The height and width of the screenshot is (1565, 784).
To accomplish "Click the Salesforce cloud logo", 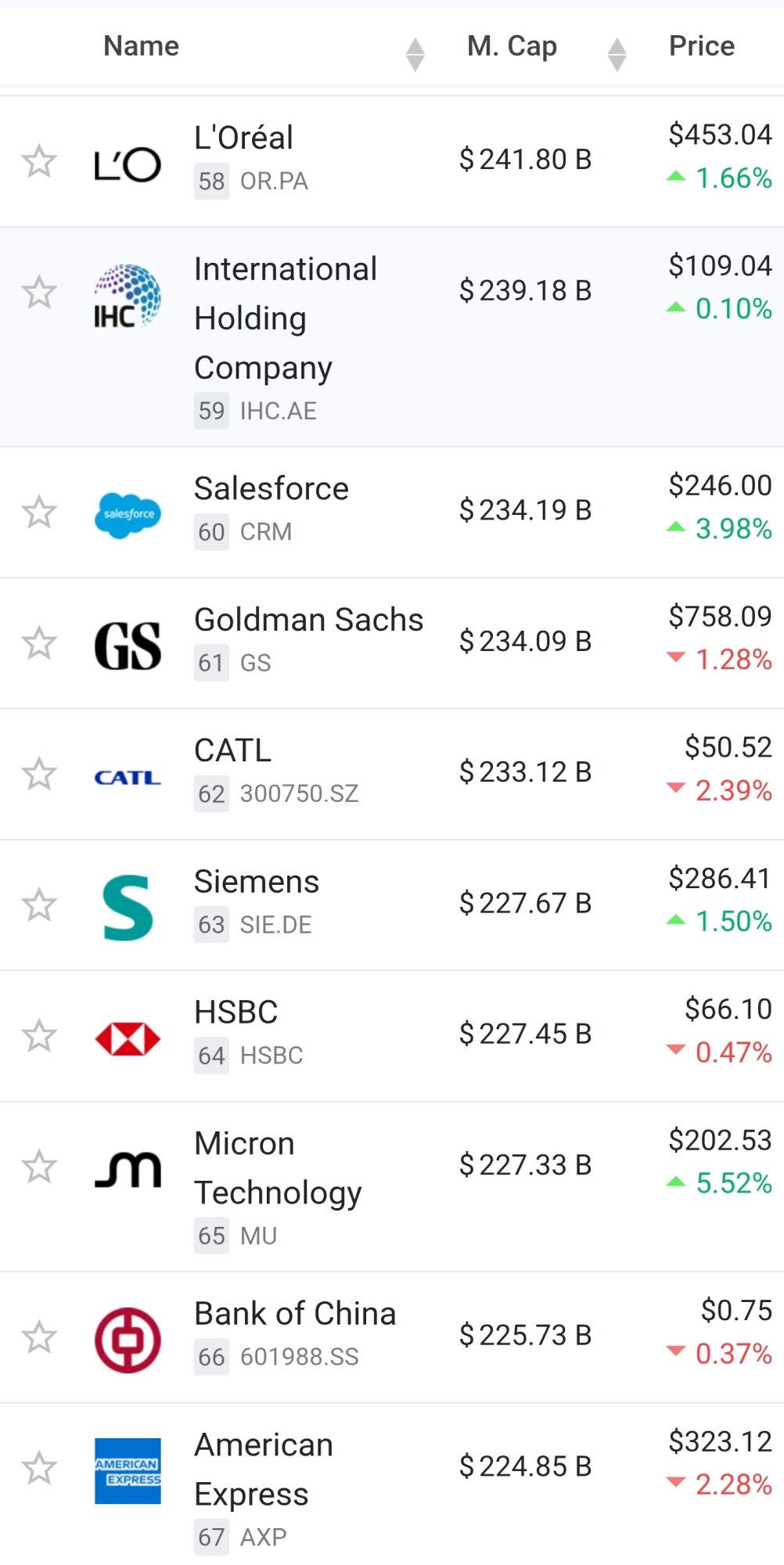I will point(128,514).
